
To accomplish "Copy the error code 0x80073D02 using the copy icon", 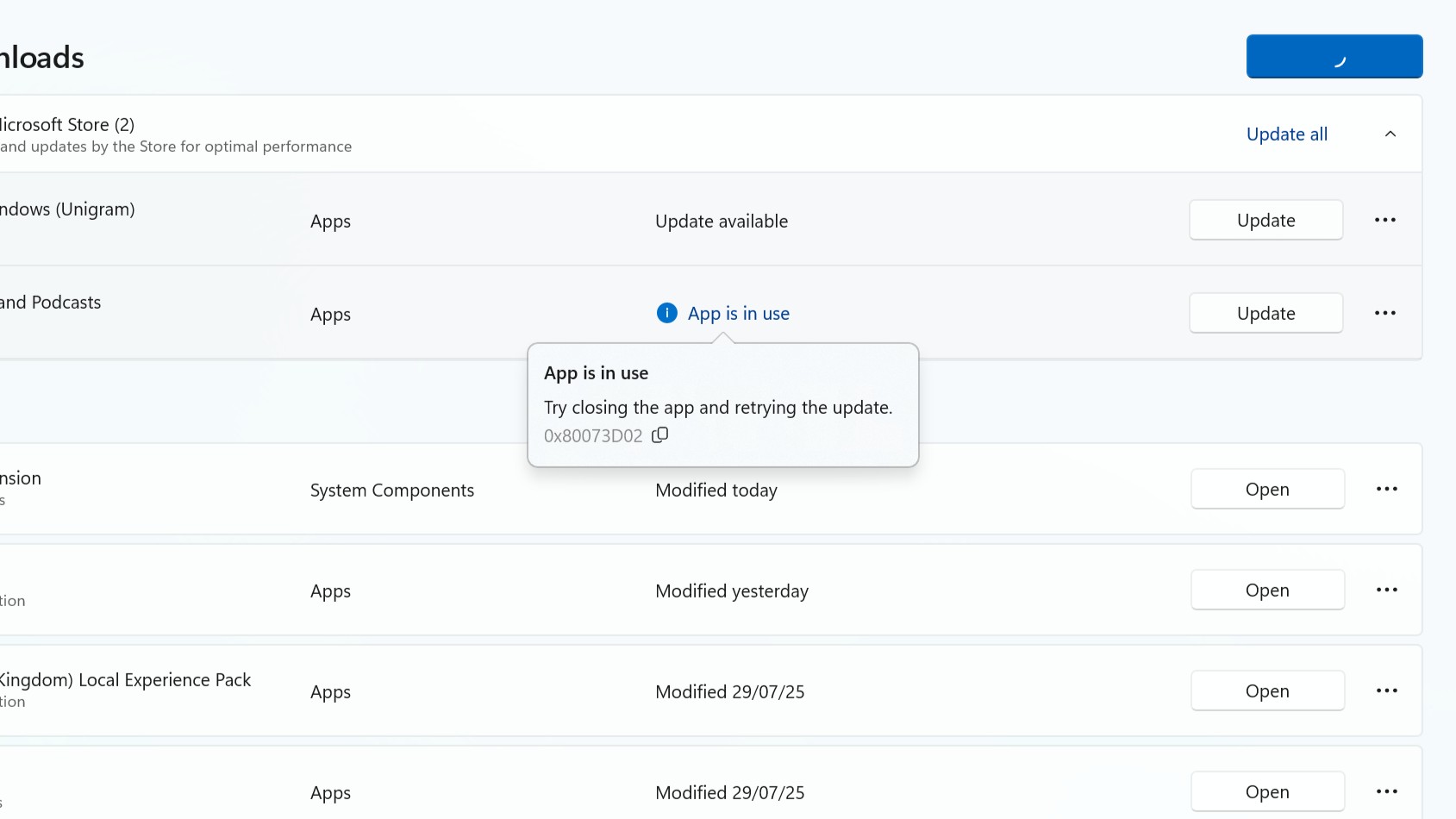I will point(660,435).
